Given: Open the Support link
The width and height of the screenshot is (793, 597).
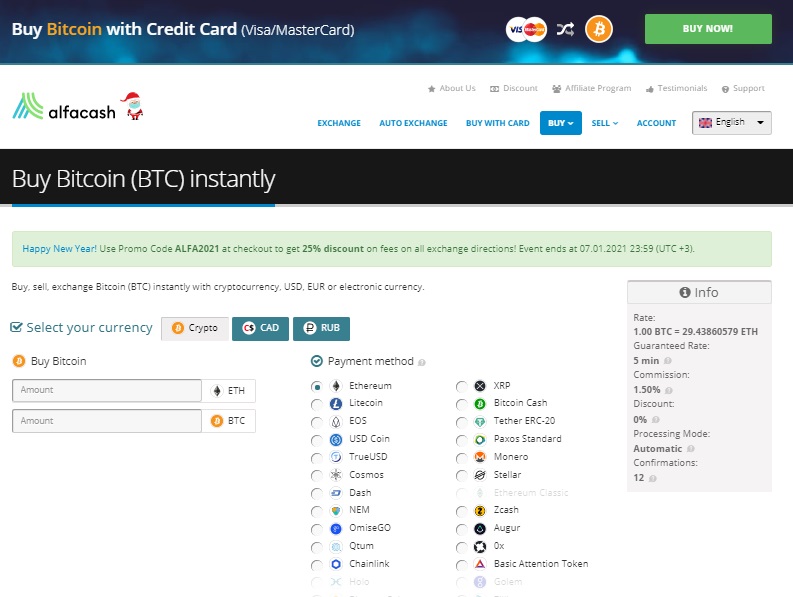Looking at the screenshot, I should click(743, 89).
